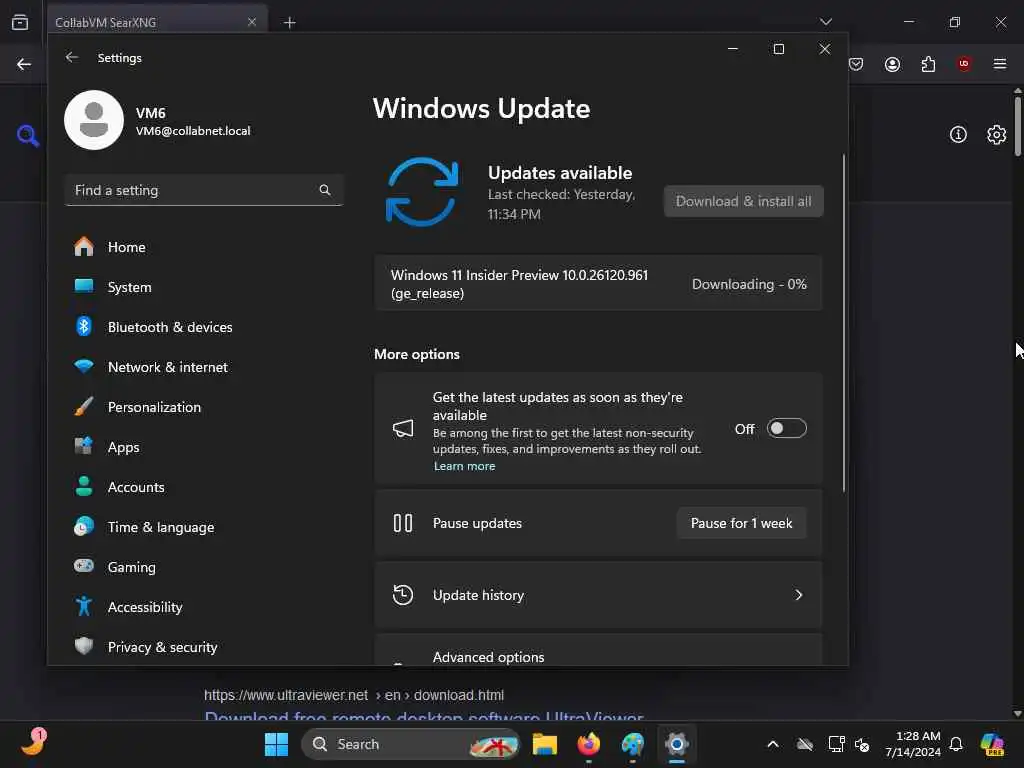Toggle Get the latest updates switch

click(x=786, y=428)
